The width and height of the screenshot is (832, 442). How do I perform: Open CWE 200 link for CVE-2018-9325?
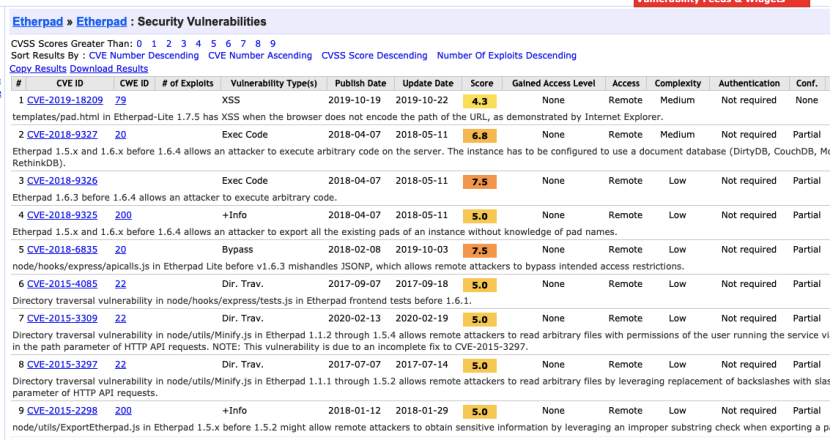tap(123, 215)
